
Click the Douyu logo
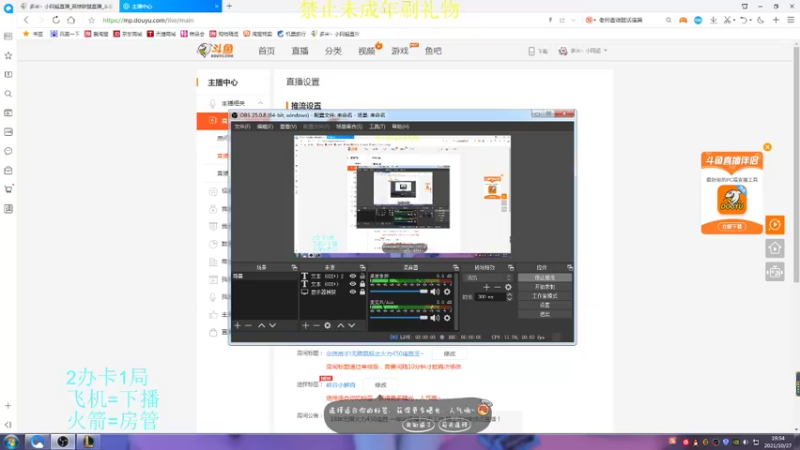click(216, 51)
